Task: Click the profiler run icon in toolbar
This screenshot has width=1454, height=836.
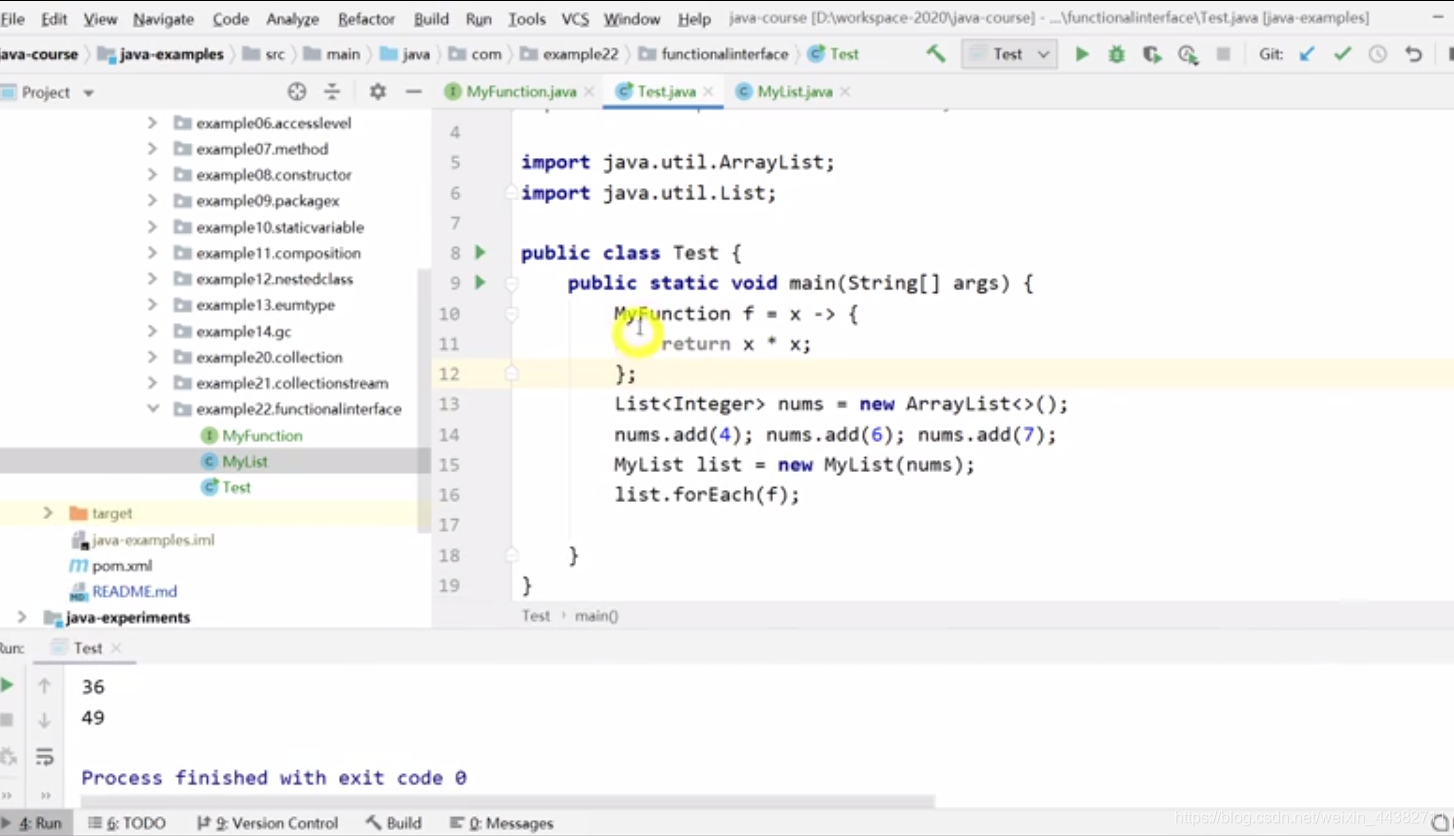Action: (1187, 54)
